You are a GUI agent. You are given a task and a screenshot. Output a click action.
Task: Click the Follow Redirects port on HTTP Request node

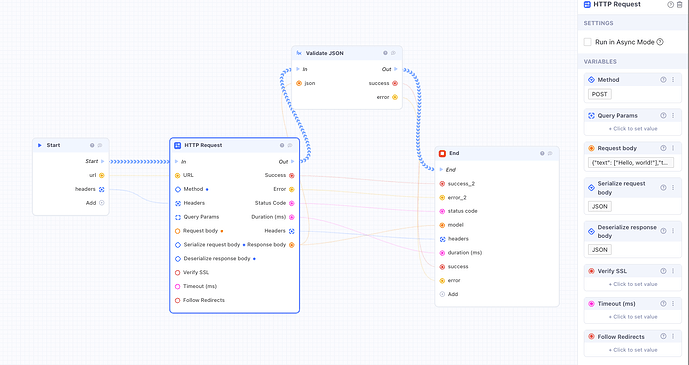pyautogui.click(x=178, y=300)
